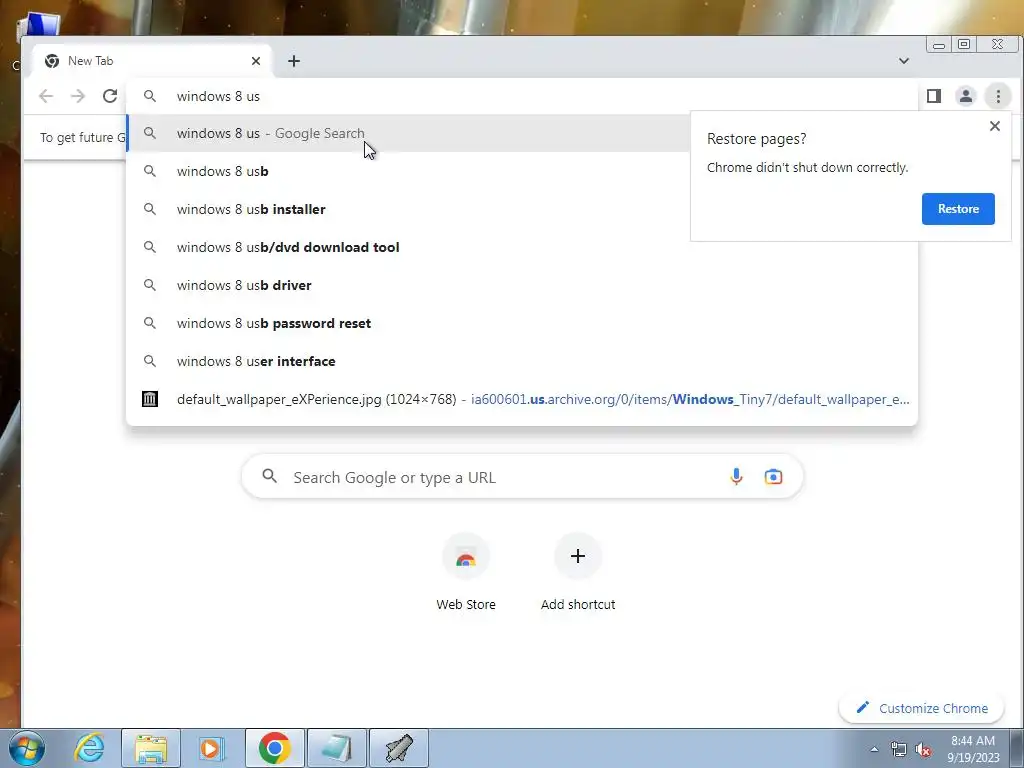Click the Chrome icon in the taskbar
This screenshot has width=1024, height=768.
274,748
